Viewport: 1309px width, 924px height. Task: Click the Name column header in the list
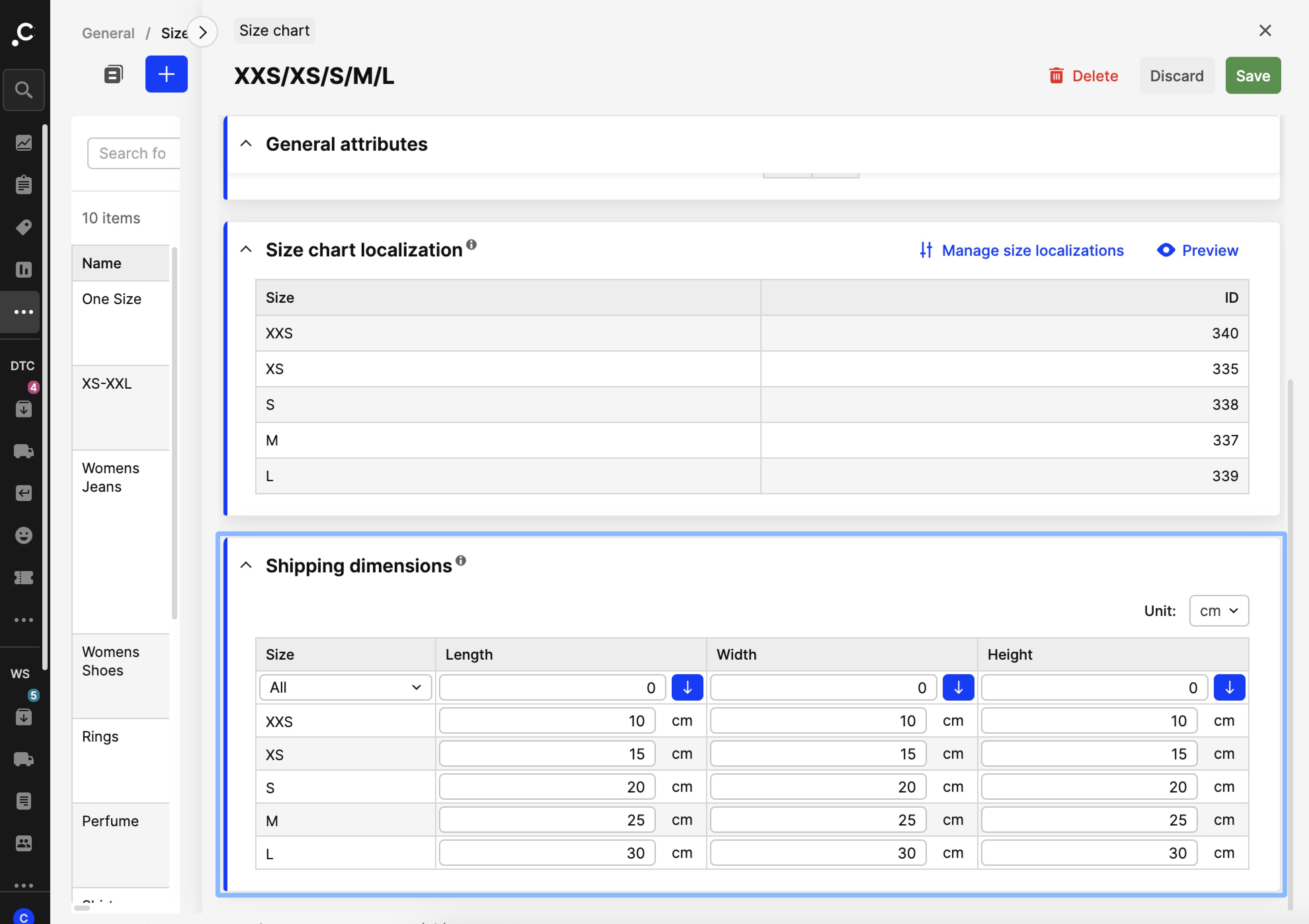point(121,263)
